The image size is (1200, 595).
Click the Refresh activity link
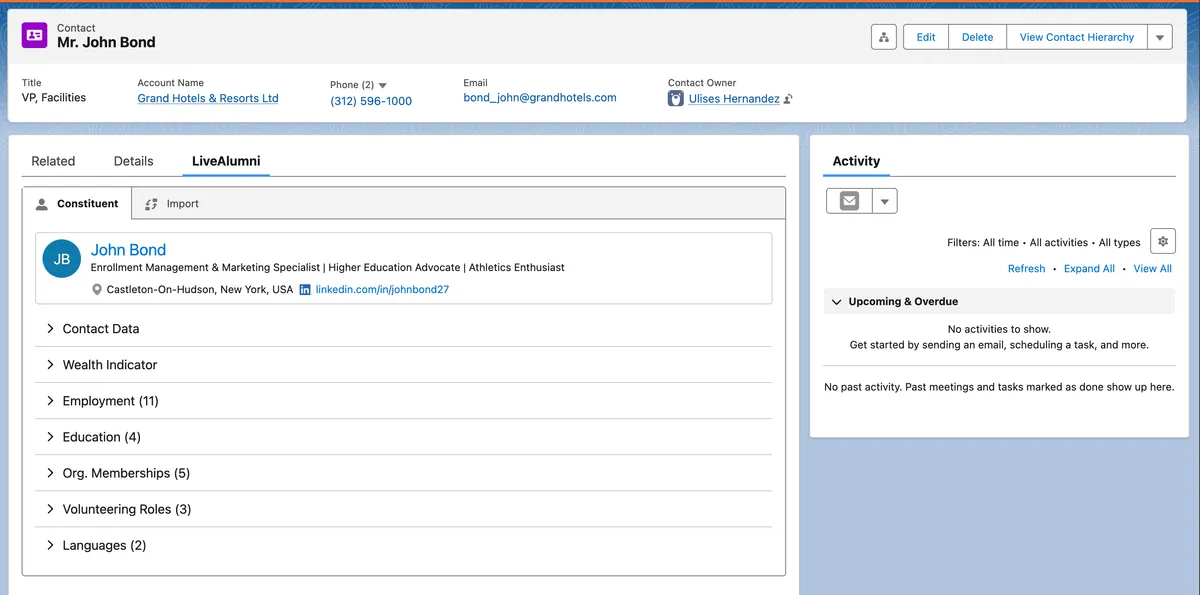[1026, 269]
